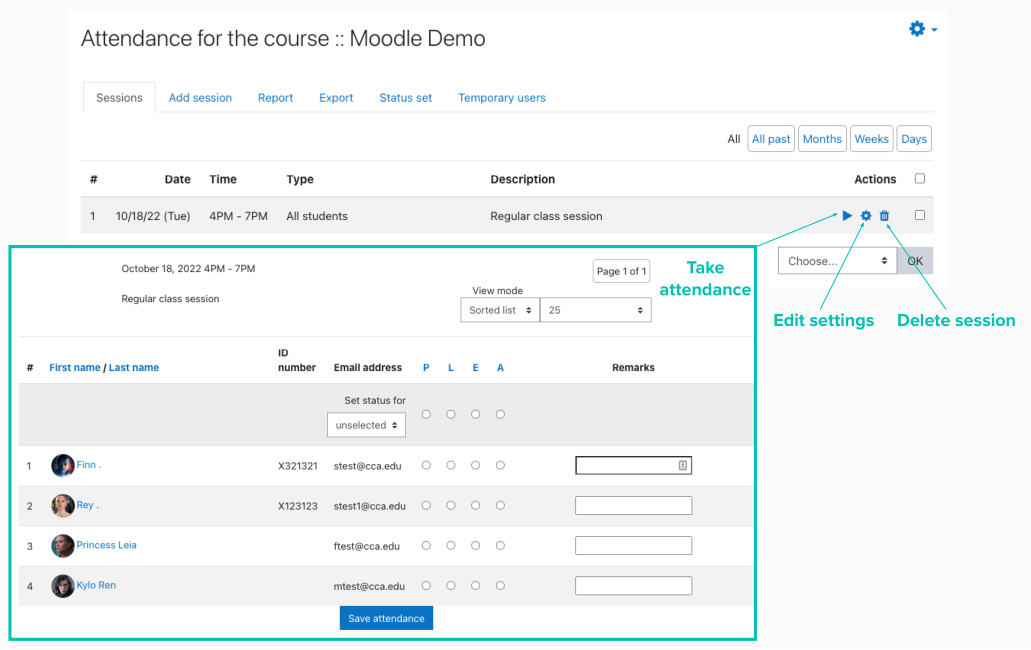
Task: Click Rey's profile avatar
Action: (63, 506)
